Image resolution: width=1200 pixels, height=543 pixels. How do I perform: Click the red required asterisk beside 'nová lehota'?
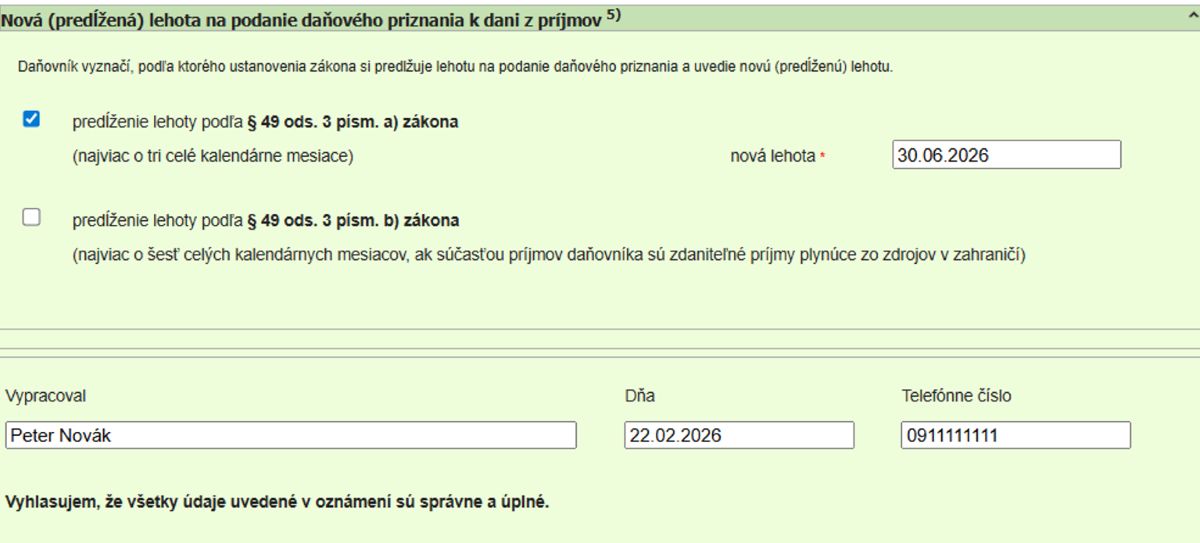(x=823, y=157)
